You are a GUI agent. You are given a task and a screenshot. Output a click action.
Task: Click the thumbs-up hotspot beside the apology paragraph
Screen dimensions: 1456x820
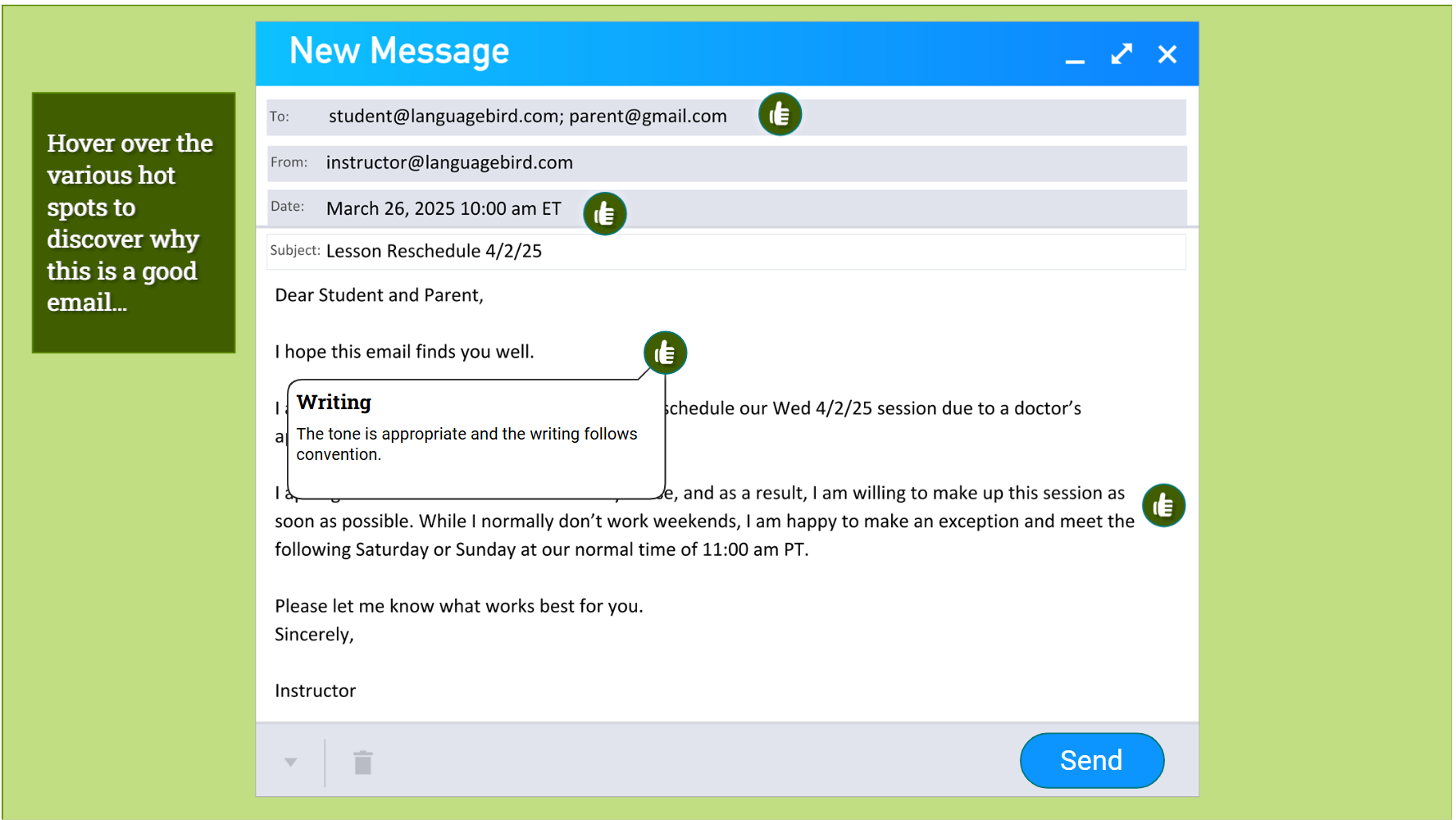coord(1163,506)
